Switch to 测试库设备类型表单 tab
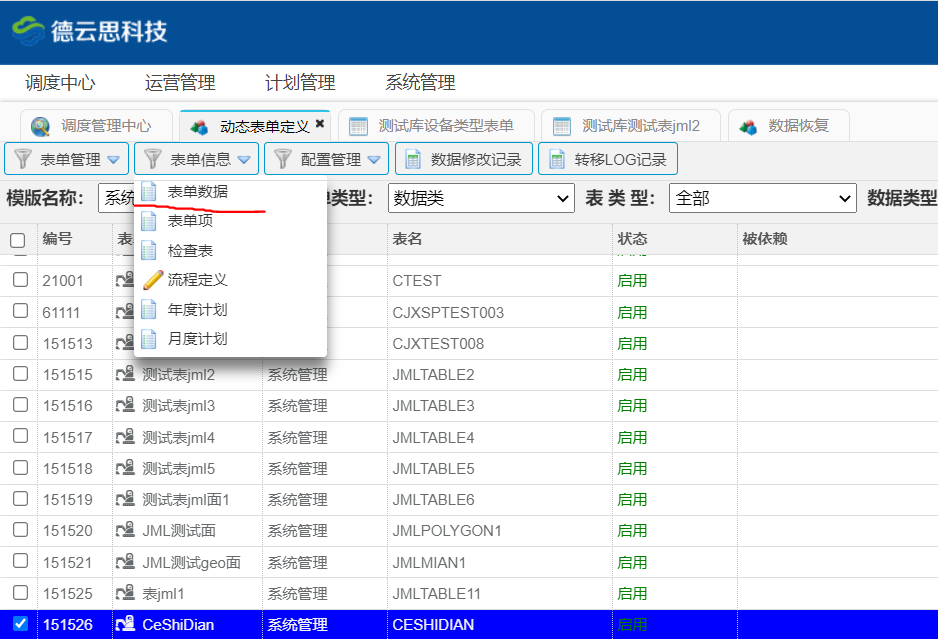Image resolution: width=938 pixels, height=639 pixels. tap(436, 126)
